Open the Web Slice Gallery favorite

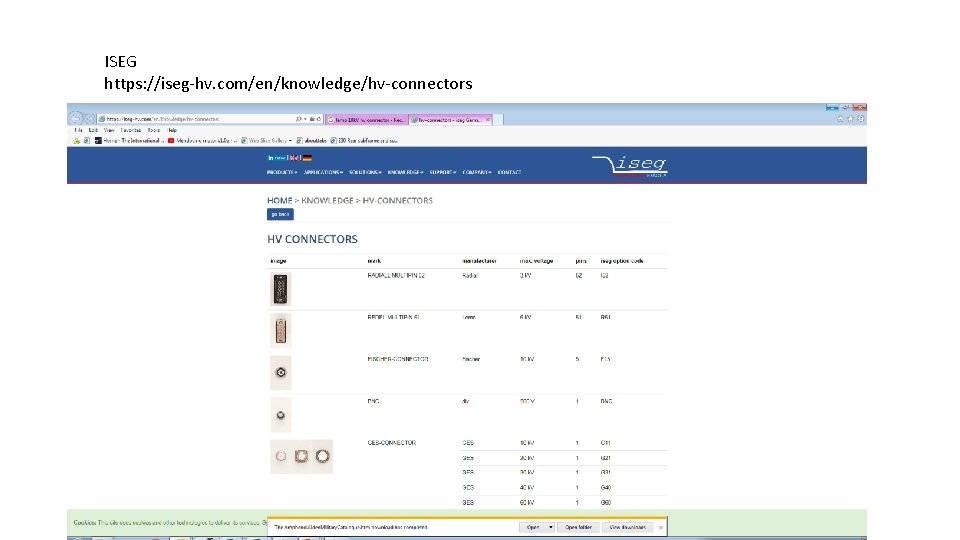click(266, 141)
